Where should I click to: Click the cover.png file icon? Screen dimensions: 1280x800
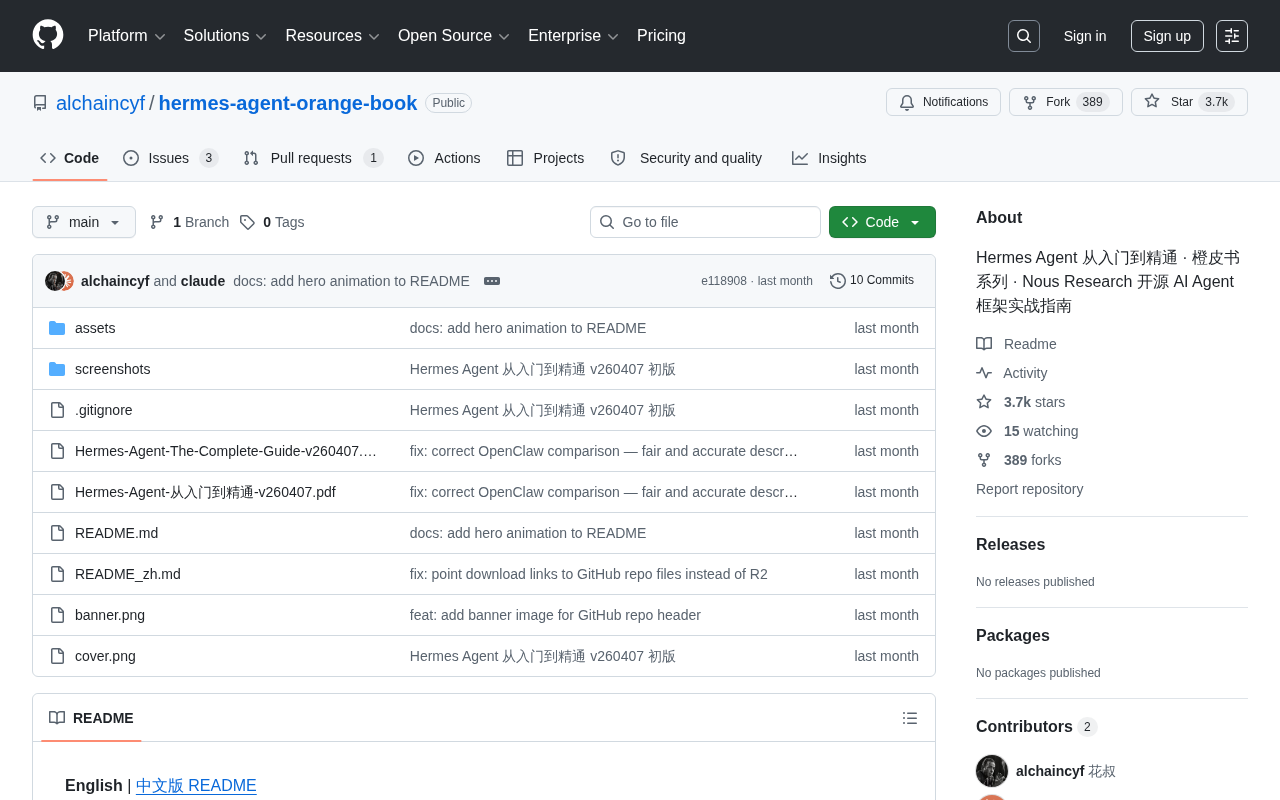(x=57, y=656)
